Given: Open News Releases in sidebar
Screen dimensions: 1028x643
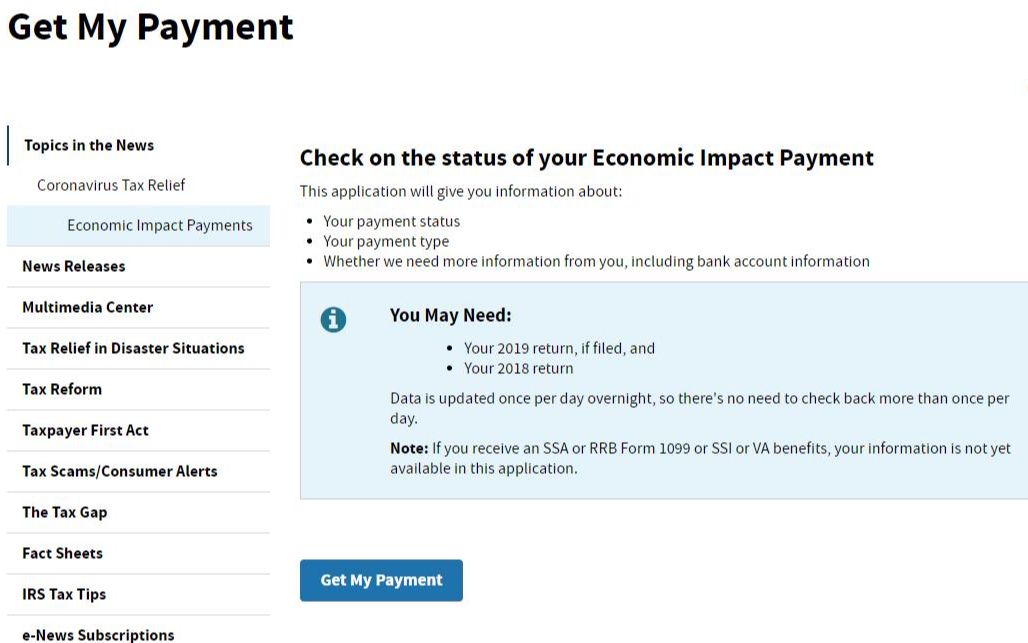Looking at the screenshot, I should (x=73, y=266).
